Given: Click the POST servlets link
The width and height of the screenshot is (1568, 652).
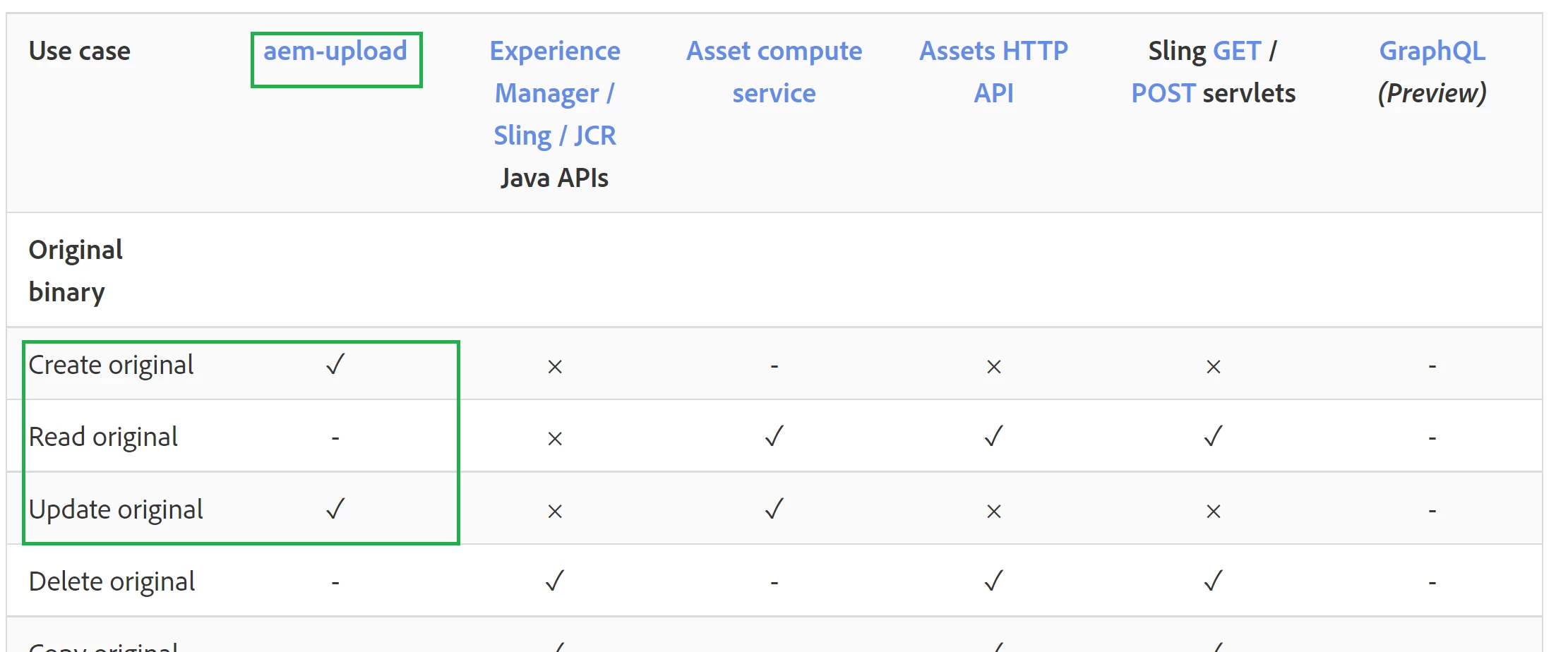Looking at the screenshot, I should 1163,93.
